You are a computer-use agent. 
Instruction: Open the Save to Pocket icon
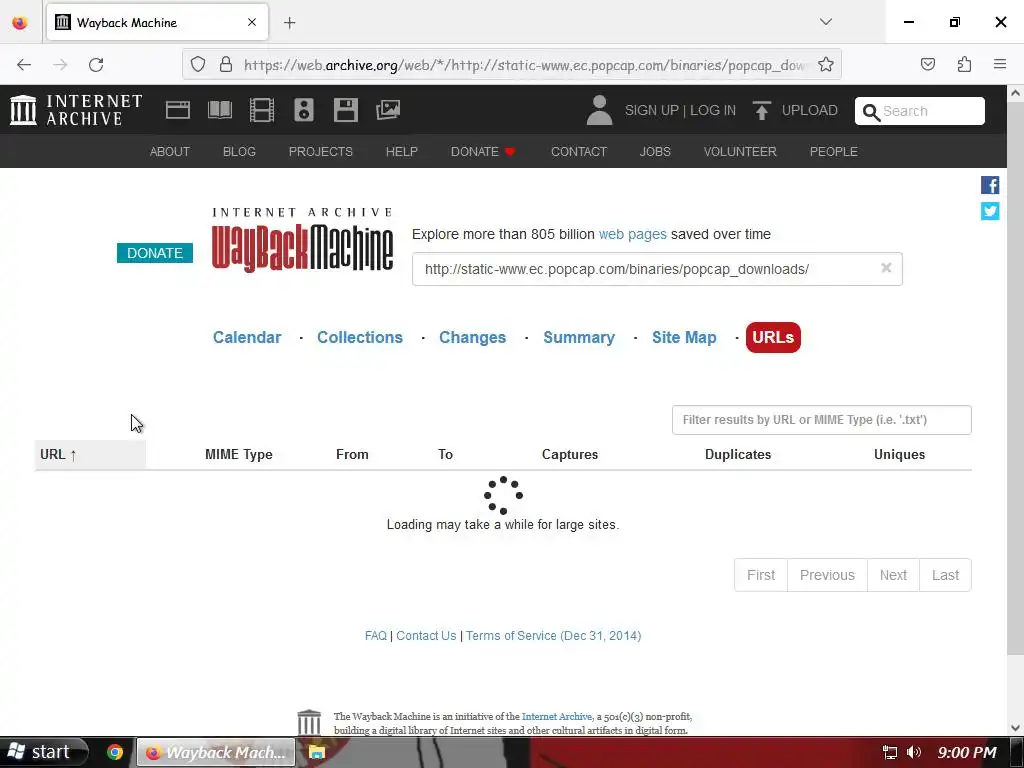(927, 64)
